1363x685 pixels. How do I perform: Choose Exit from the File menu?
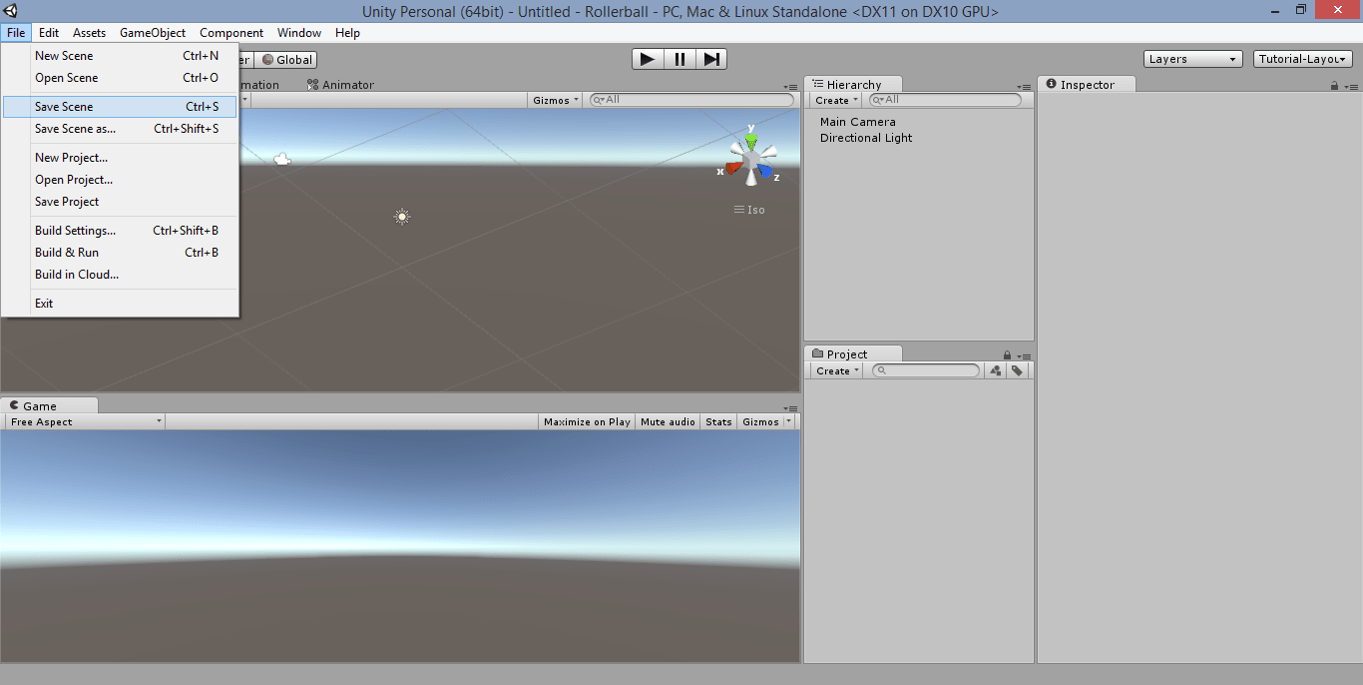[120, 304]
